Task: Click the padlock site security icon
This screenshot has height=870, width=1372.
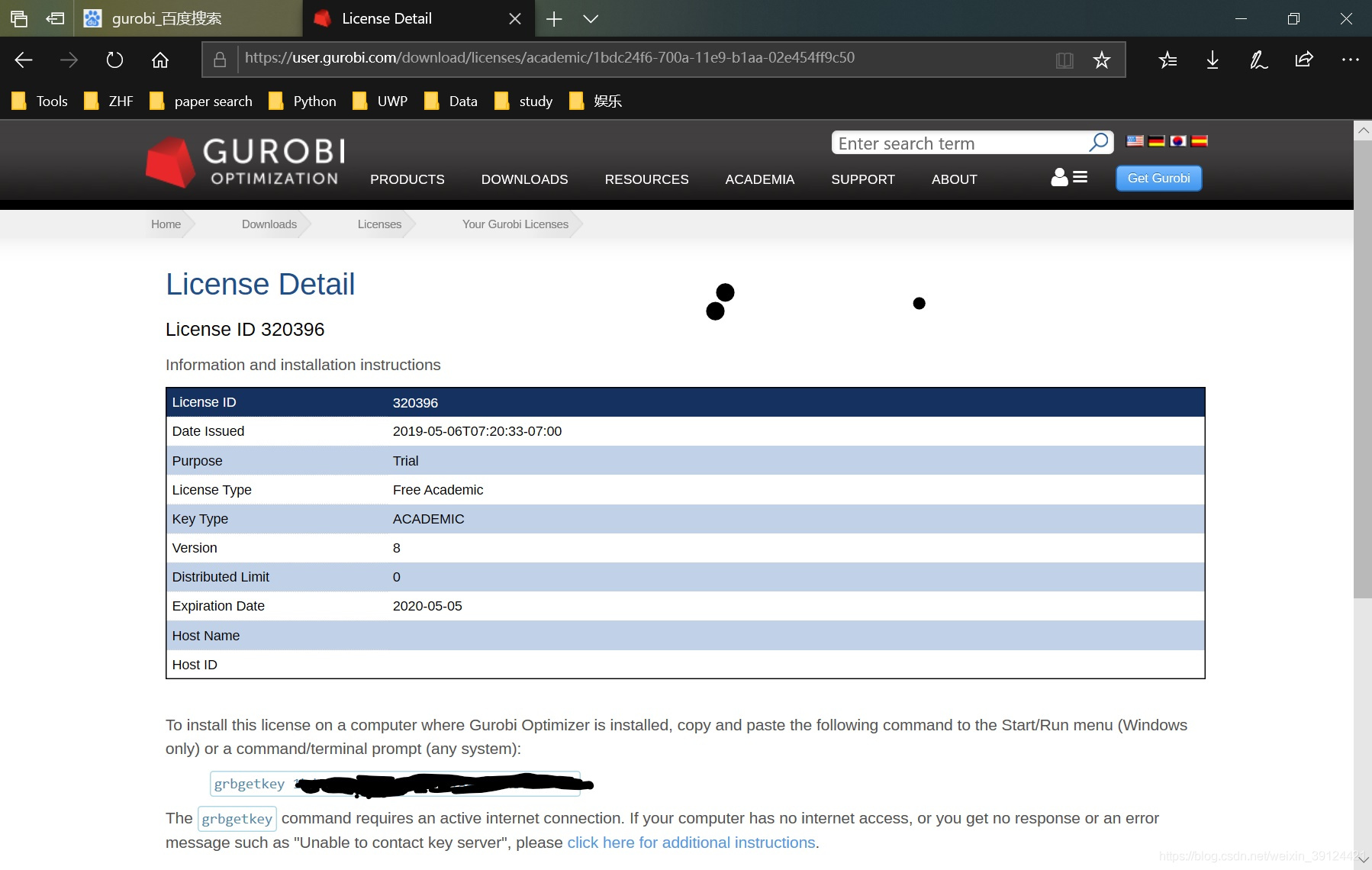Action: [220, 60]
